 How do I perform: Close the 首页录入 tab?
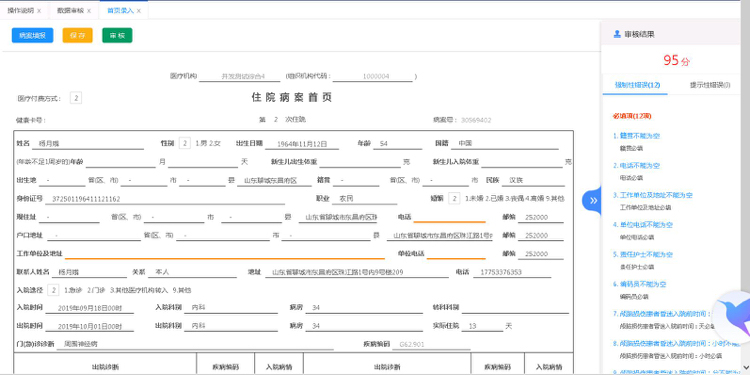coord(139,11)
